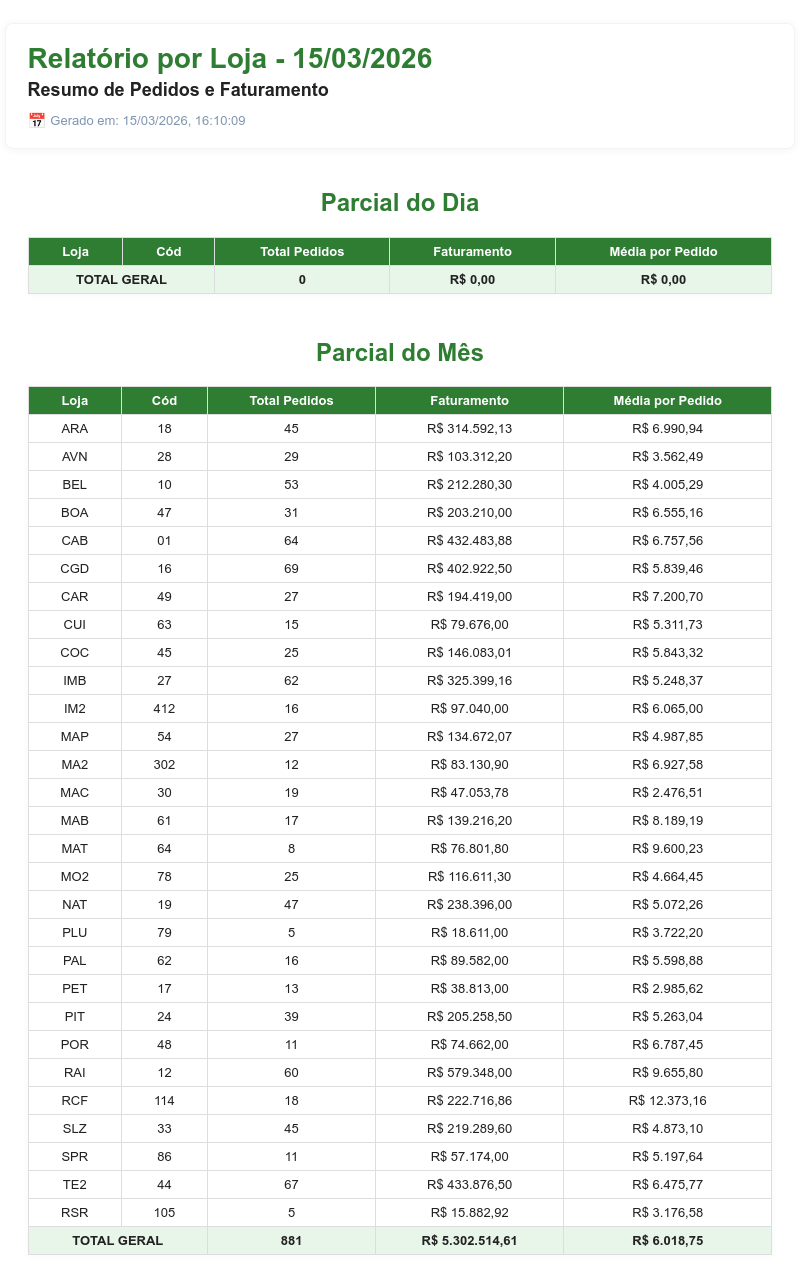Select the CGD total pedidos value 69
This screenshot has height=1283, width=800.
click(x=291, y=569)
